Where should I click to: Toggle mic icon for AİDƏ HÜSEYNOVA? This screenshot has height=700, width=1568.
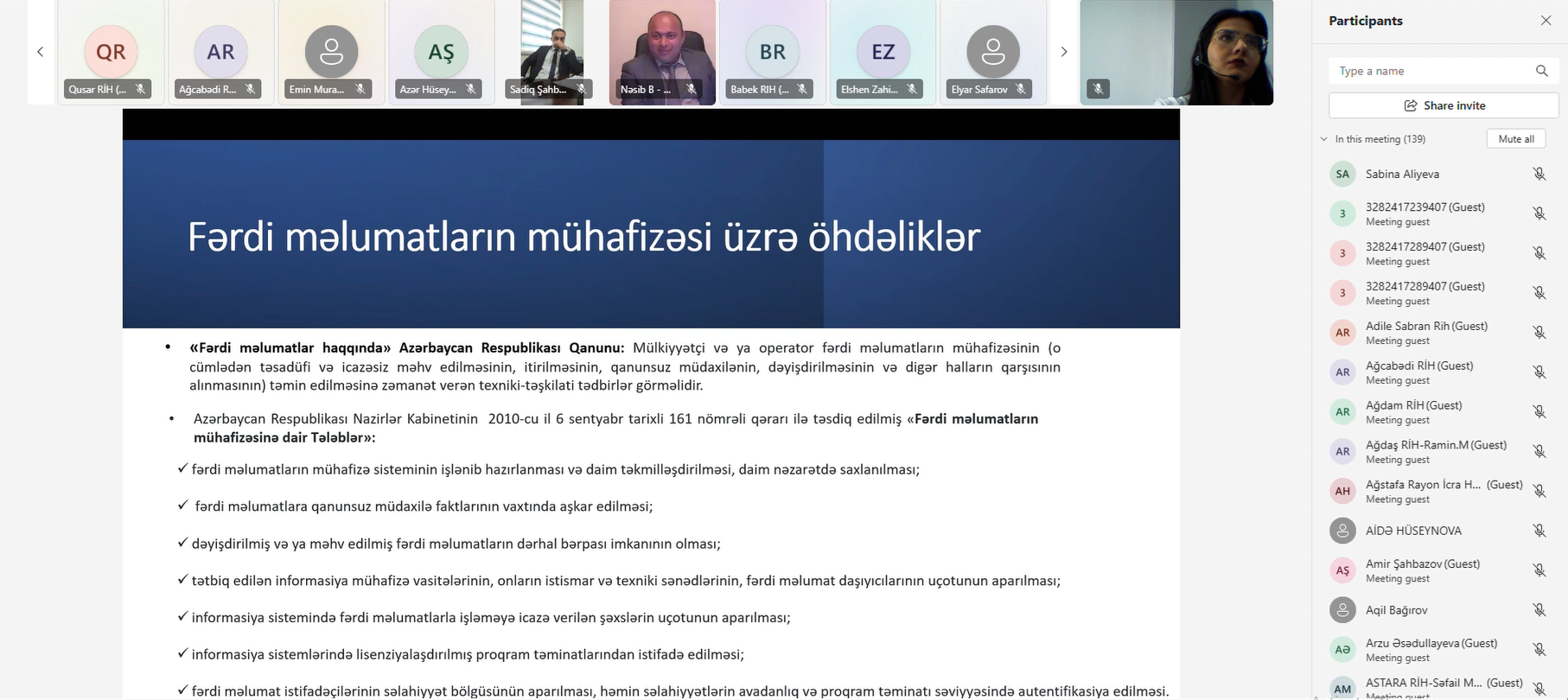(1539, 531)
